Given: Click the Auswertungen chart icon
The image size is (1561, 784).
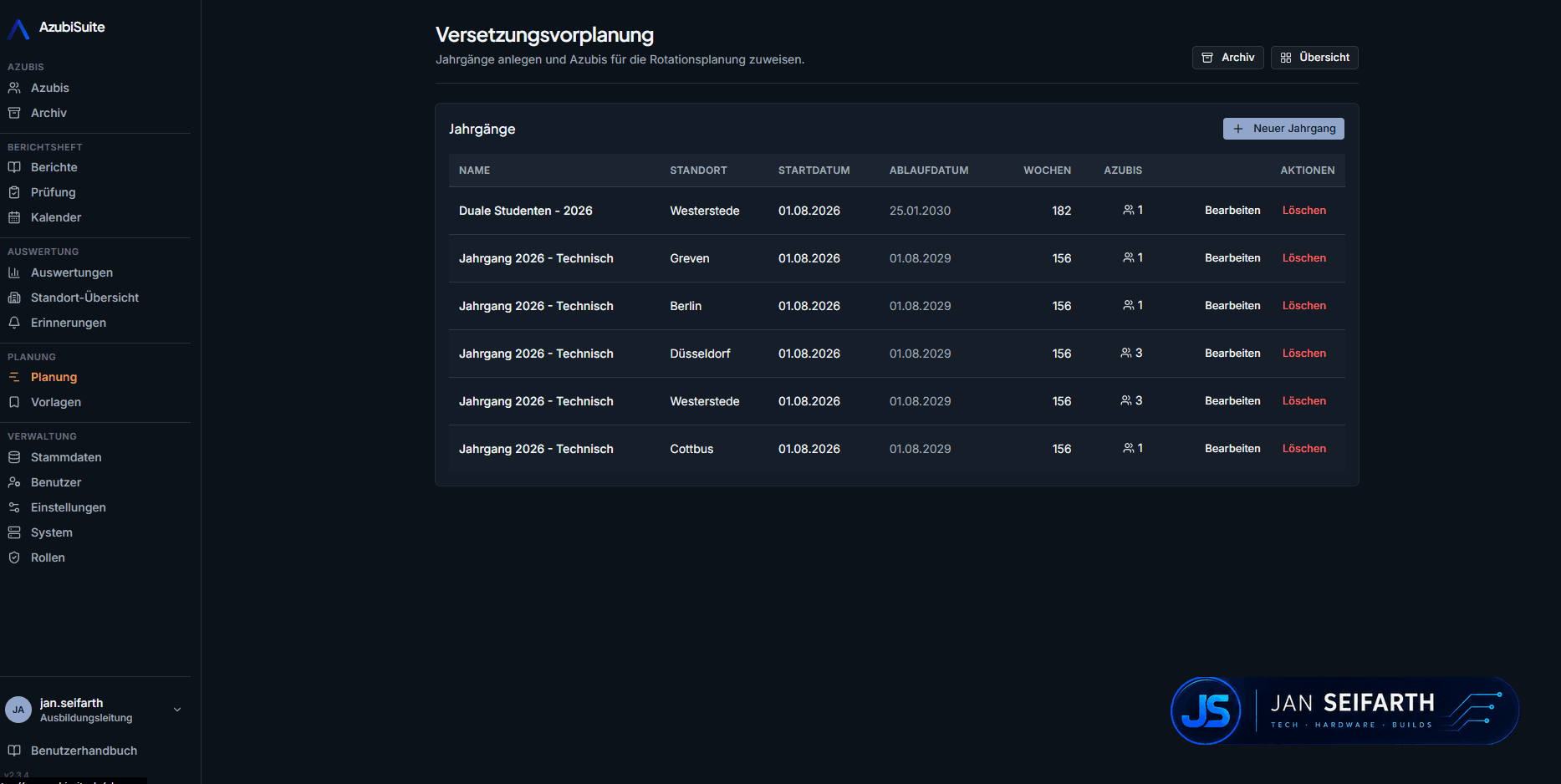Looking at the screenshot, I should 14,272.
